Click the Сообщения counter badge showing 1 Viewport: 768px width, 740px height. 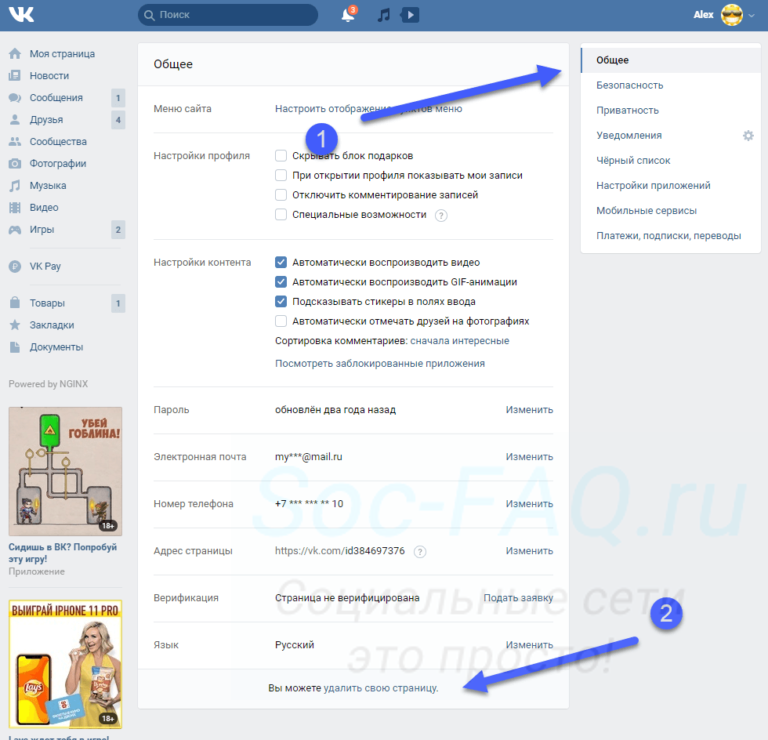118,98
